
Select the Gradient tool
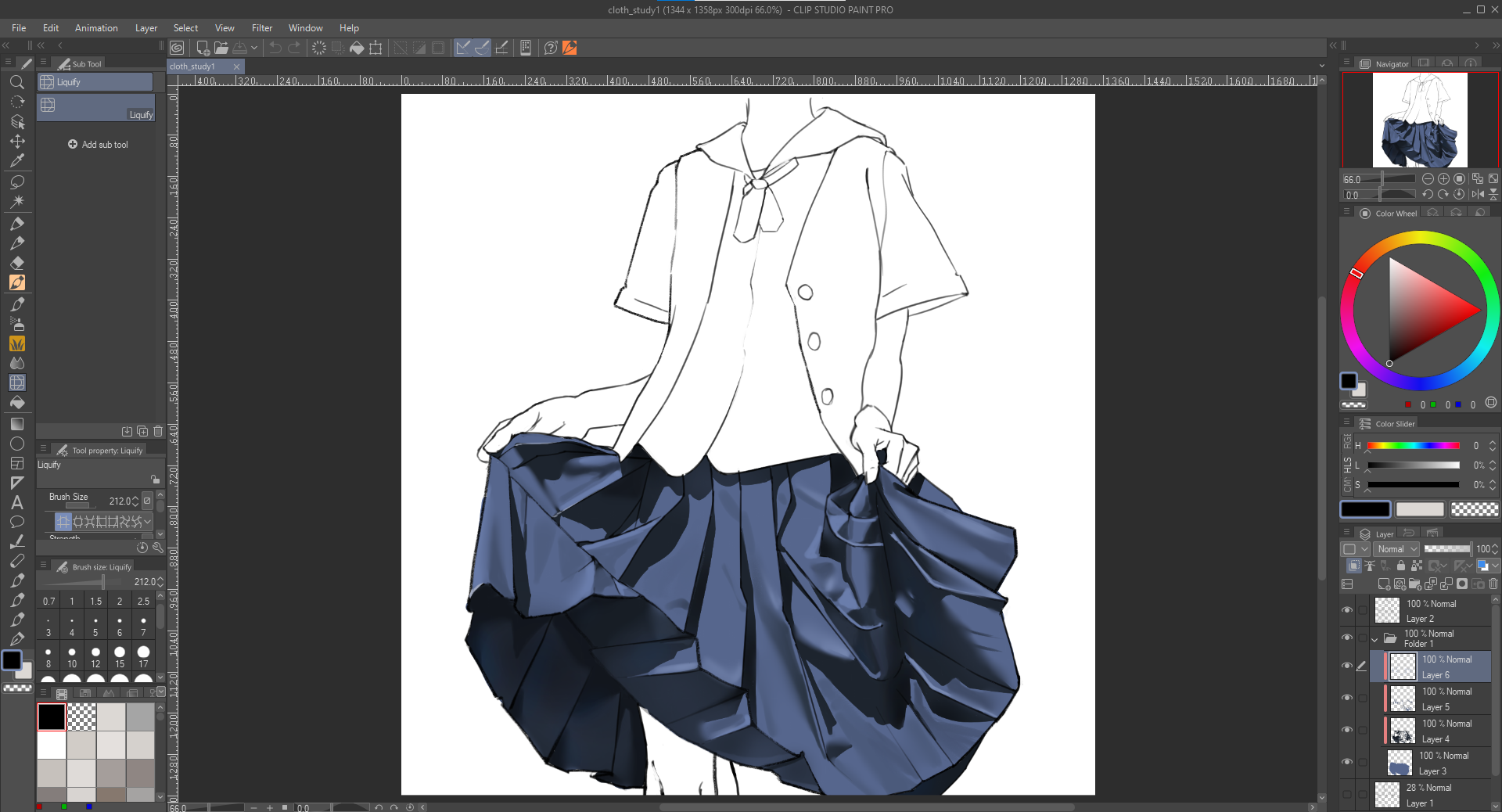point(16,424)
